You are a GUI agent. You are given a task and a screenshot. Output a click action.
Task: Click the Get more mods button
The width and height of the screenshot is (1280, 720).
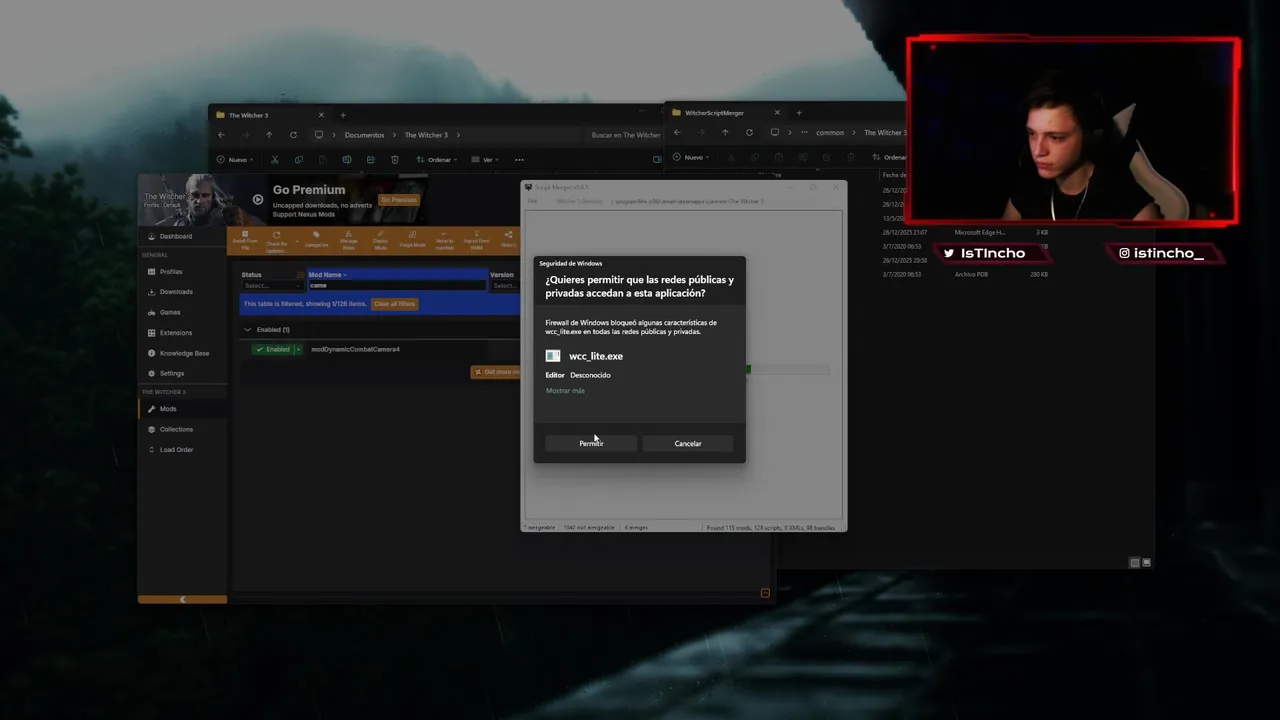(496, 372)
